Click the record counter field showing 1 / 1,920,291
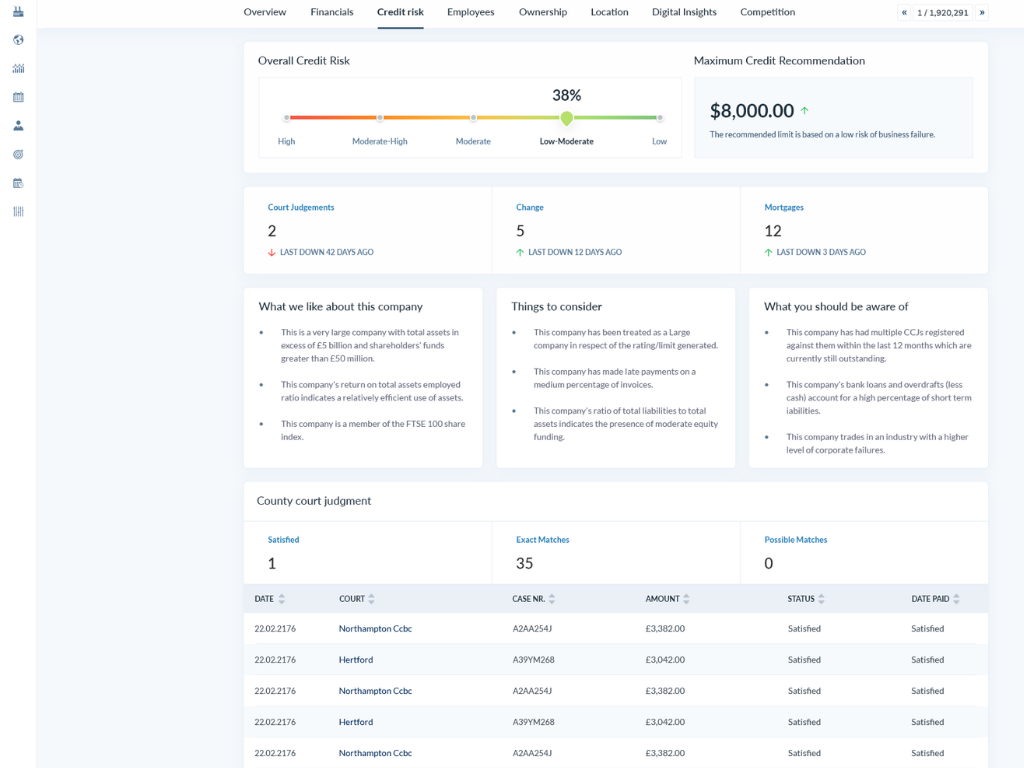This screenshot has width=1024, height=768. pyautogui.click(x=943, y=13)
